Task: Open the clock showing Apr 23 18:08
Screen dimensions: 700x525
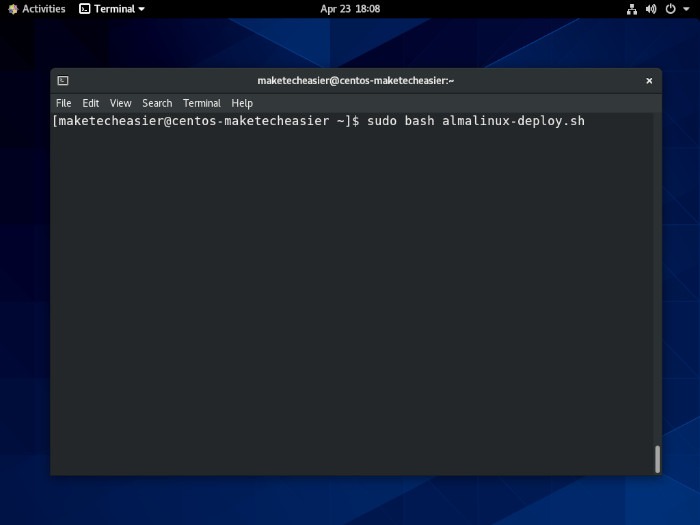Action: [350, 9]
